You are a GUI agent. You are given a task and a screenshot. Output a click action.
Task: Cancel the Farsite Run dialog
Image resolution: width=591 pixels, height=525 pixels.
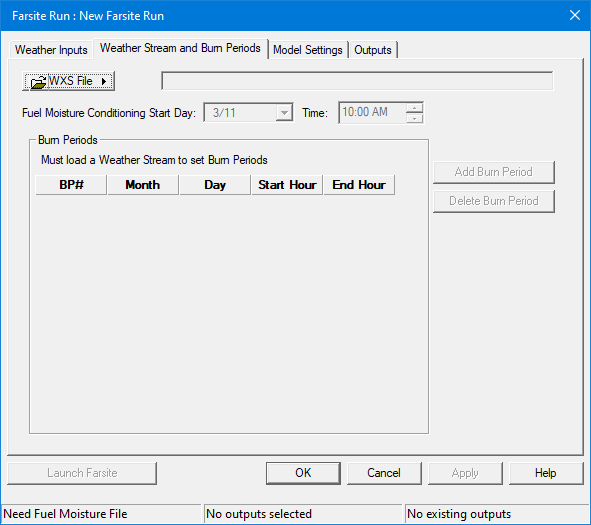384,473
